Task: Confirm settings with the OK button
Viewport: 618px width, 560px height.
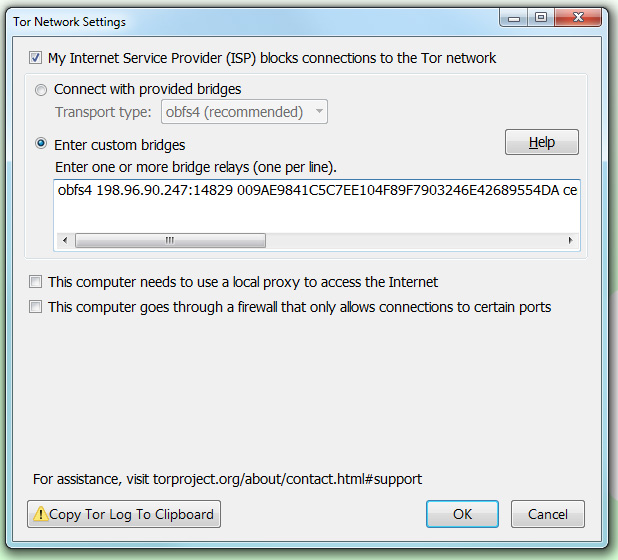Action: pyautogui.click(x=462, y=514)
